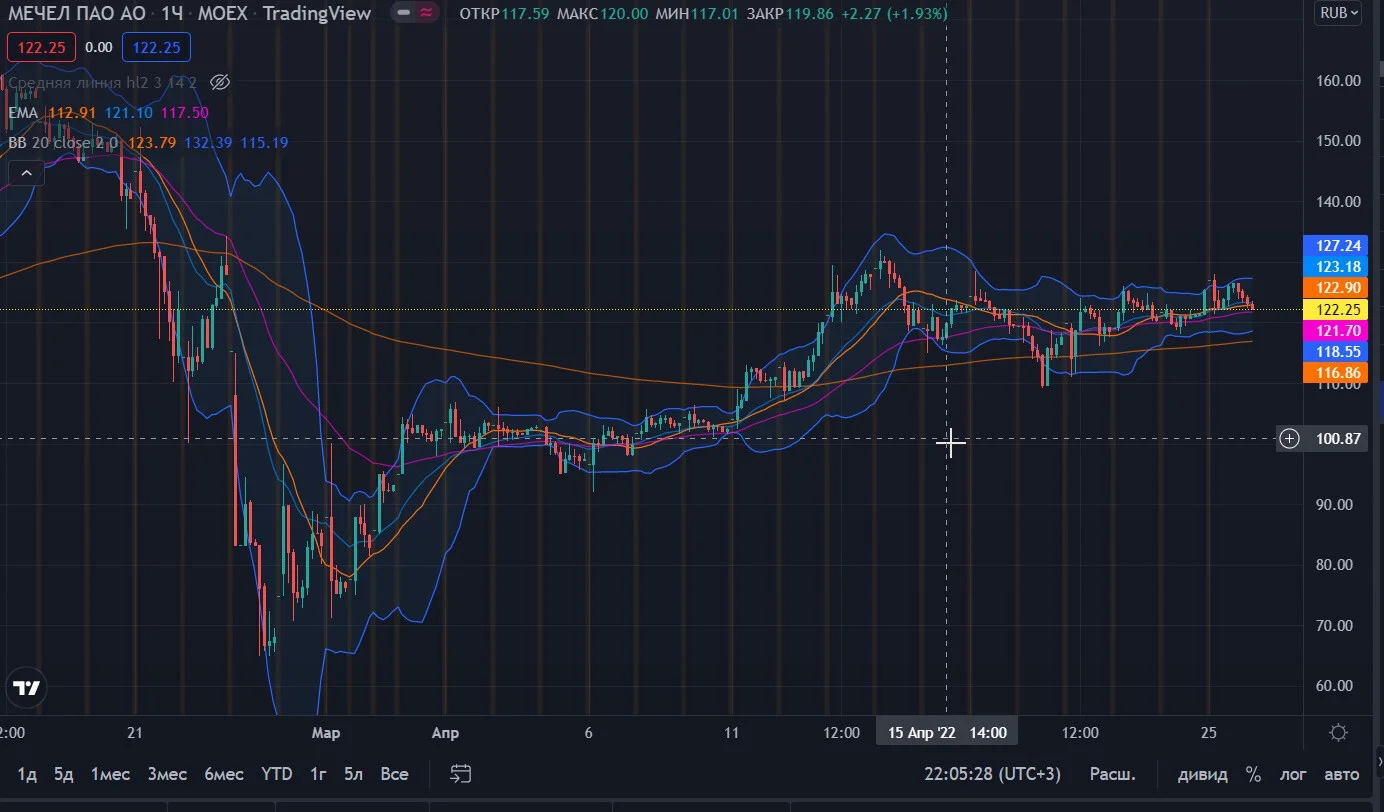Click the blue 127.24 price label
Viewport: 1384px width, 812px height.
(1334, 245)
